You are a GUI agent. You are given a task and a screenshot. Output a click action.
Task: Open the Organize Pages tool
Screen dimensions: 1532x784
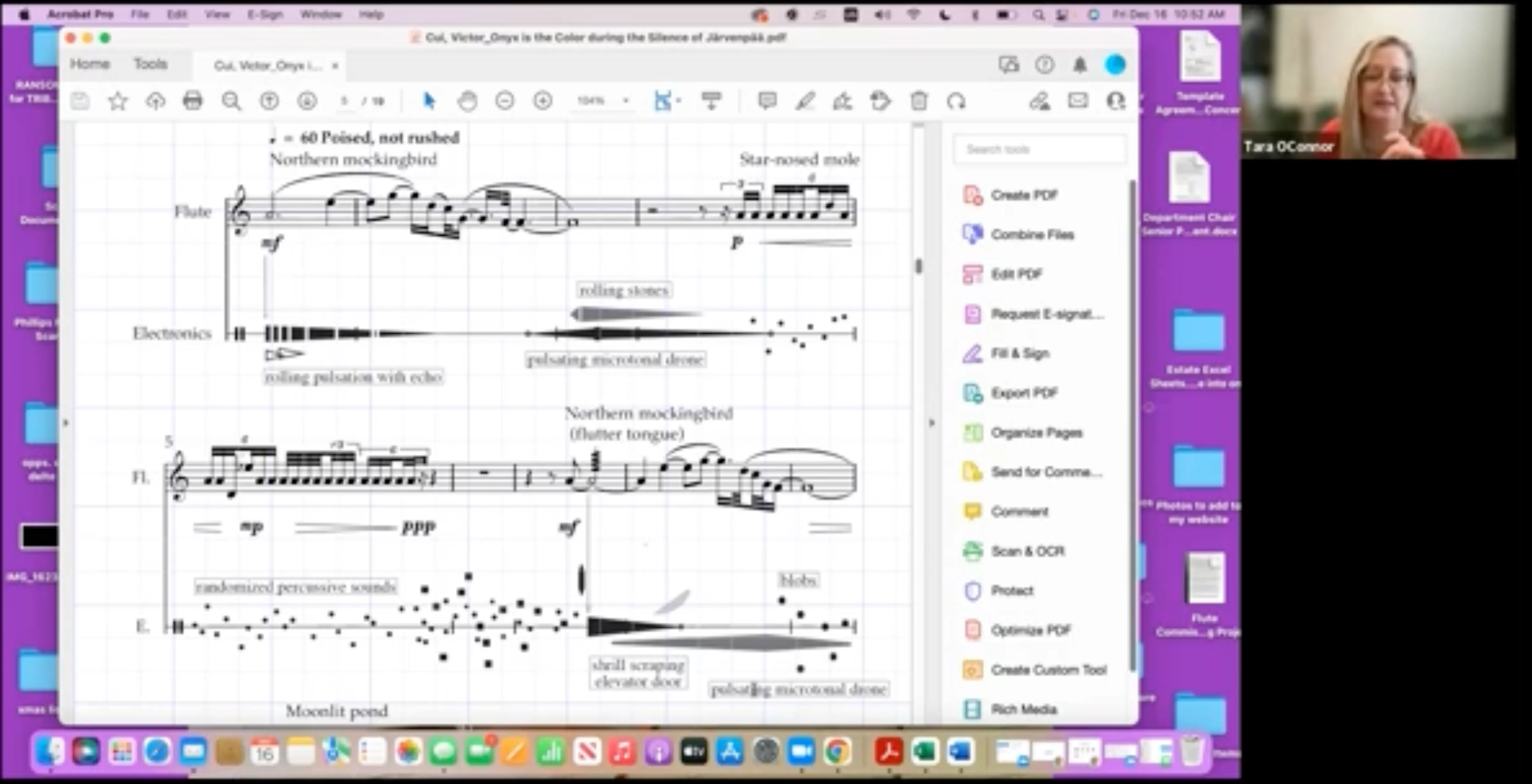pyautogui.click(x=1036, y=432)
